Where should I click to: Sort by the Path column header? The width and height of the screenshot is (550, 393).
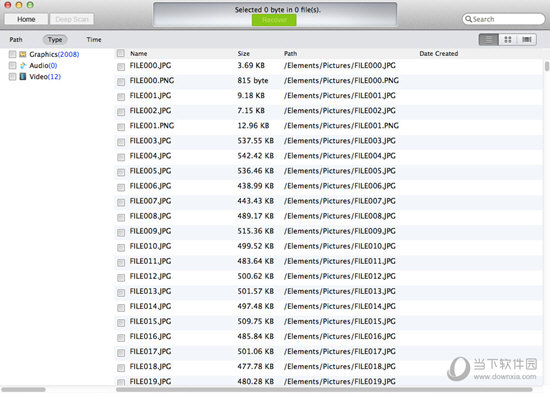(x=290, y=53)
